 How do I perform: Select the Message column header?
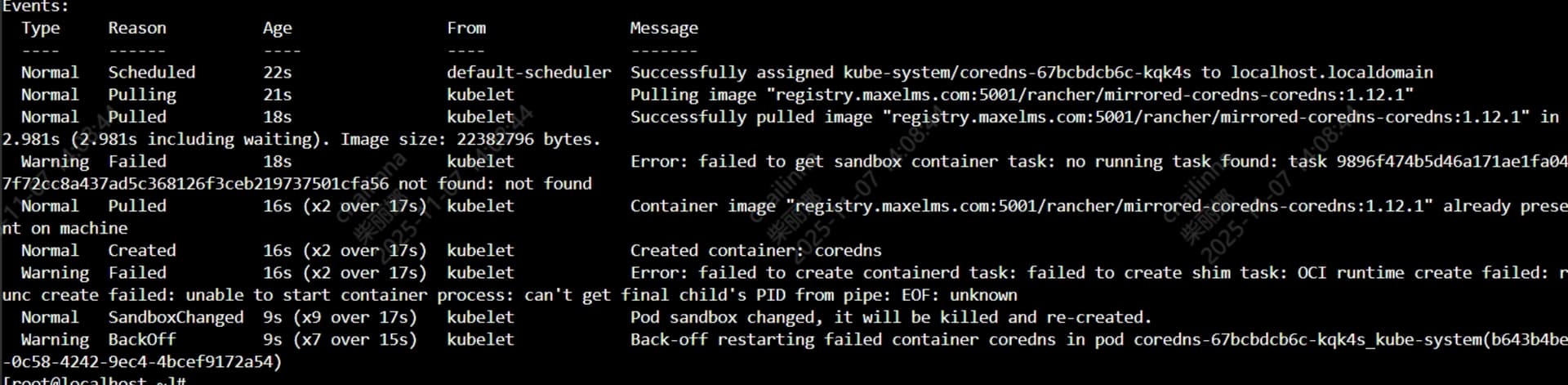663,29
